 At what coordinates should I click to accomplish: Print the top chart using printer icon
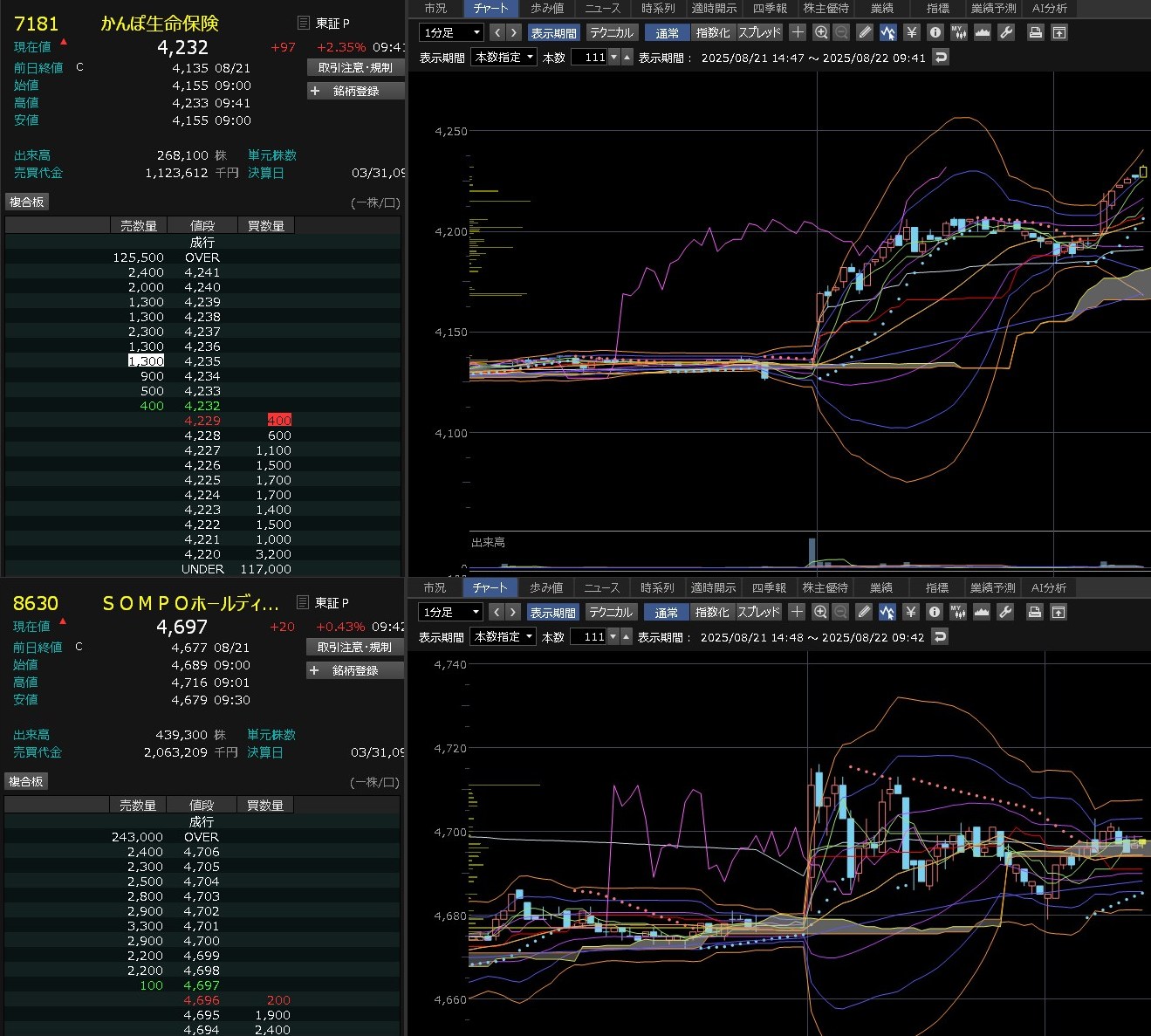click(1035, 32)
